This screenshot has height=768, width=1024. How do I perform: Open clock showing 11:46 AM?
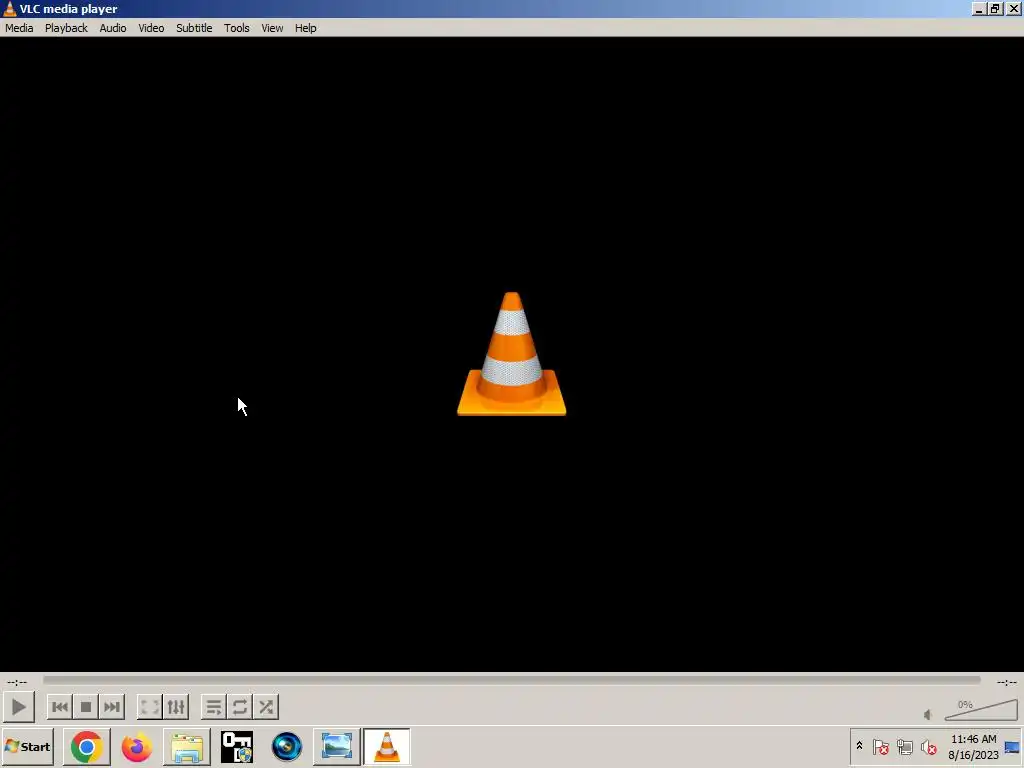click(x=973, y=746)
